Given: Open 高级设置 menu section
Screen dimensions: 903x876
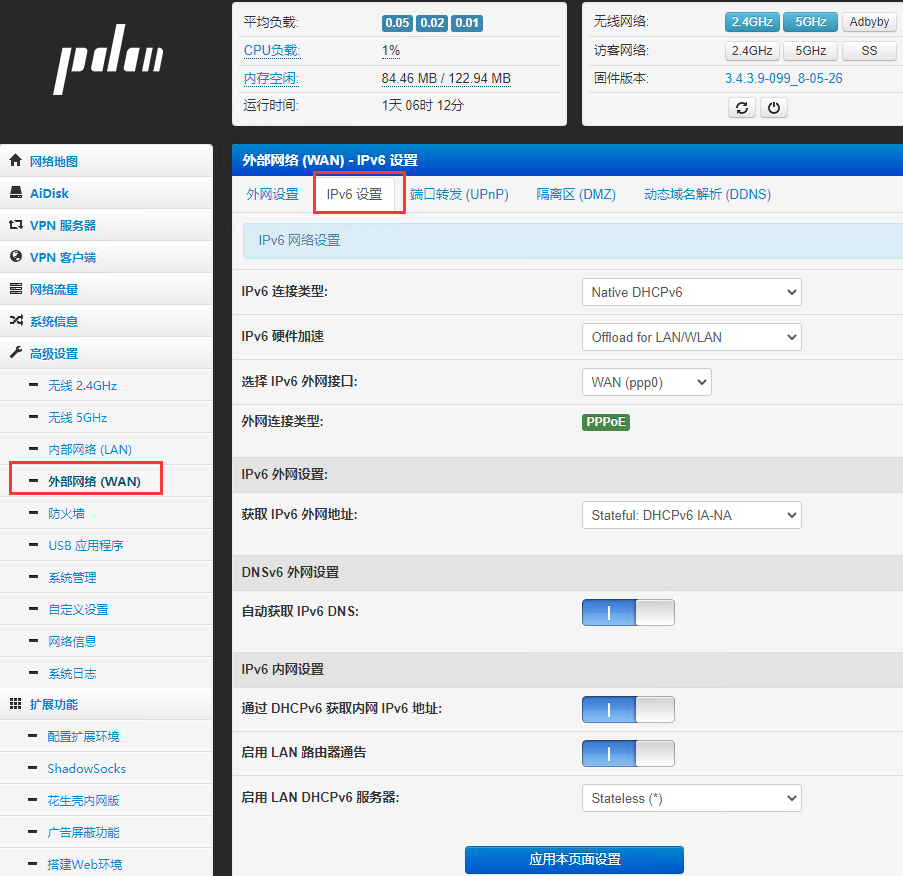Looking at the screenshot, I should [106, 353].
